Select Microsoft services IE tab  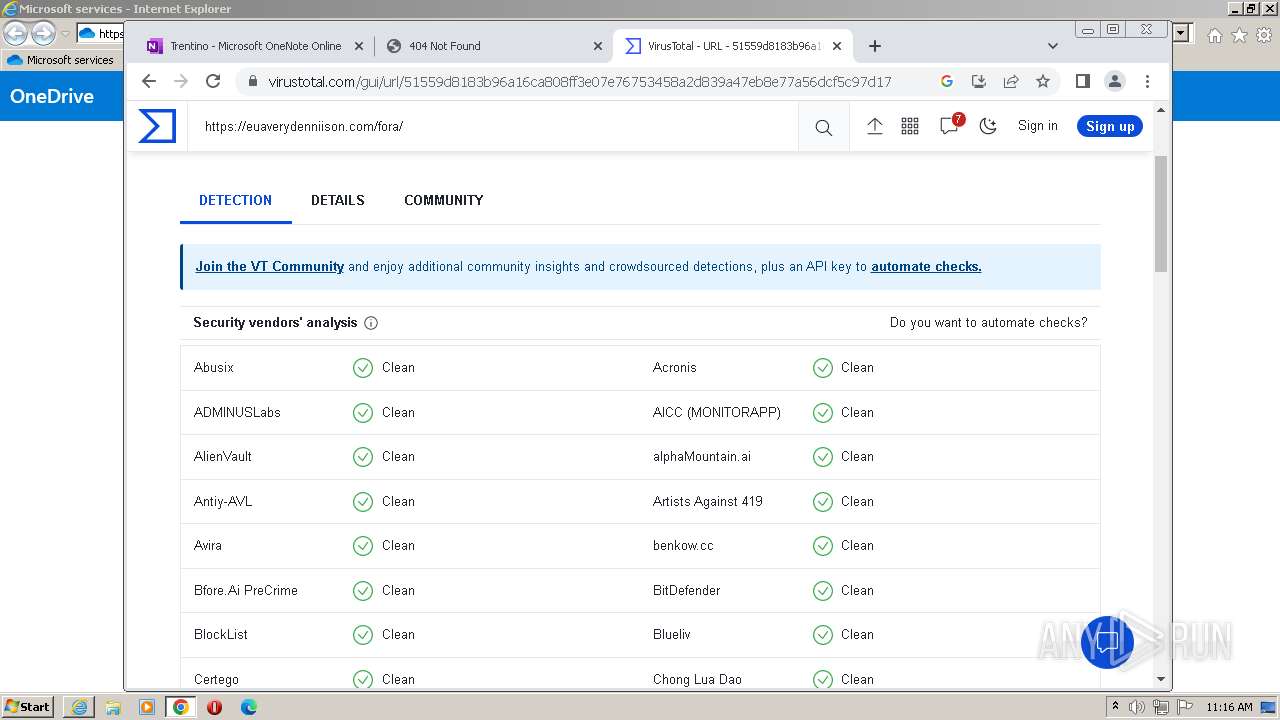62,60
